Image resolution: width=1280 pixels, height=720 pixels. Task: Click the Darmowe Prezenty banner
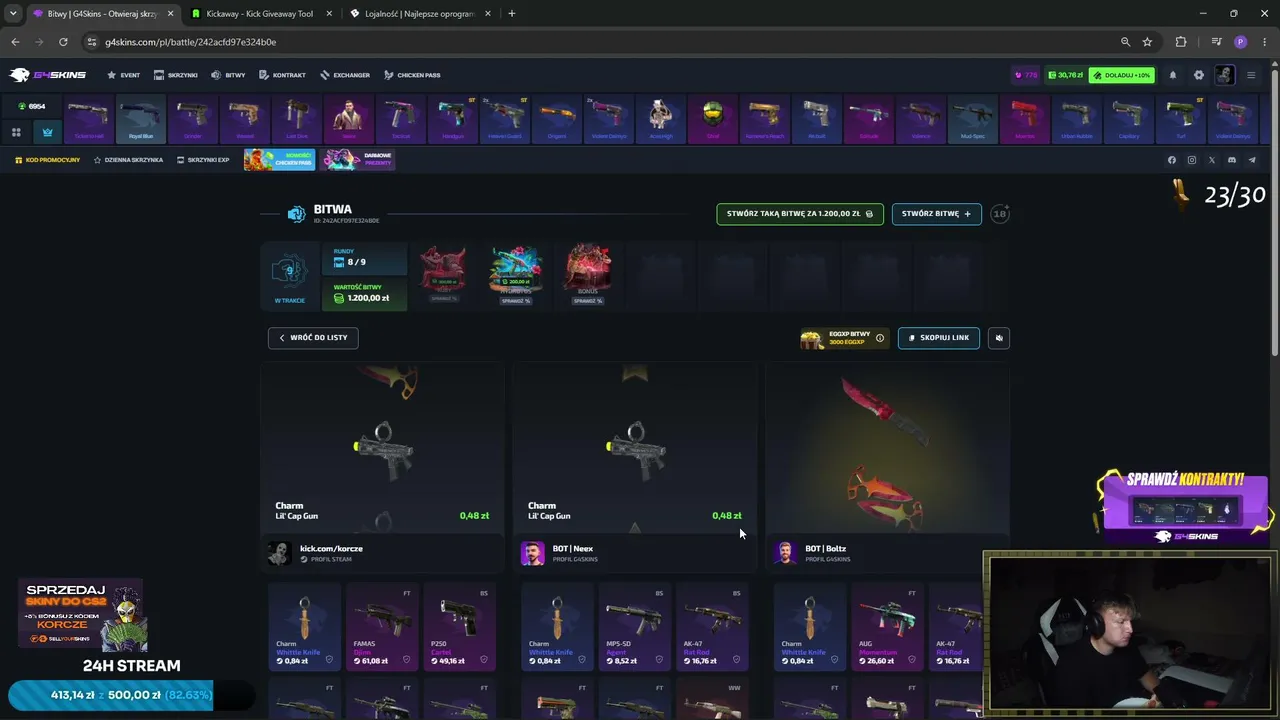point(358,160)
